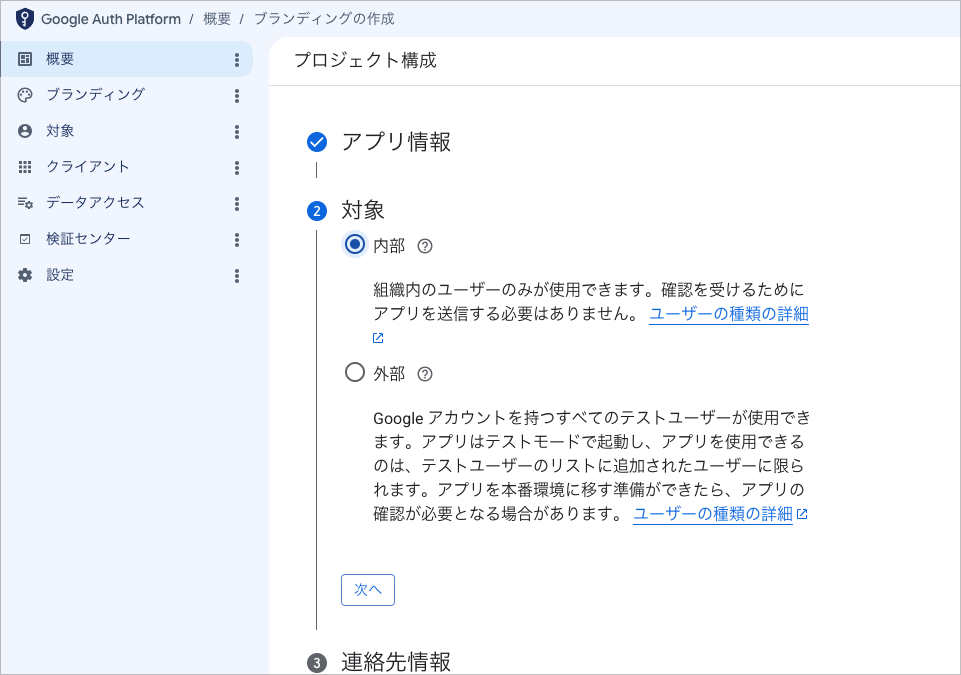Click 概要 in the breadcrumb
961x675 pixels.
(217, 19)
